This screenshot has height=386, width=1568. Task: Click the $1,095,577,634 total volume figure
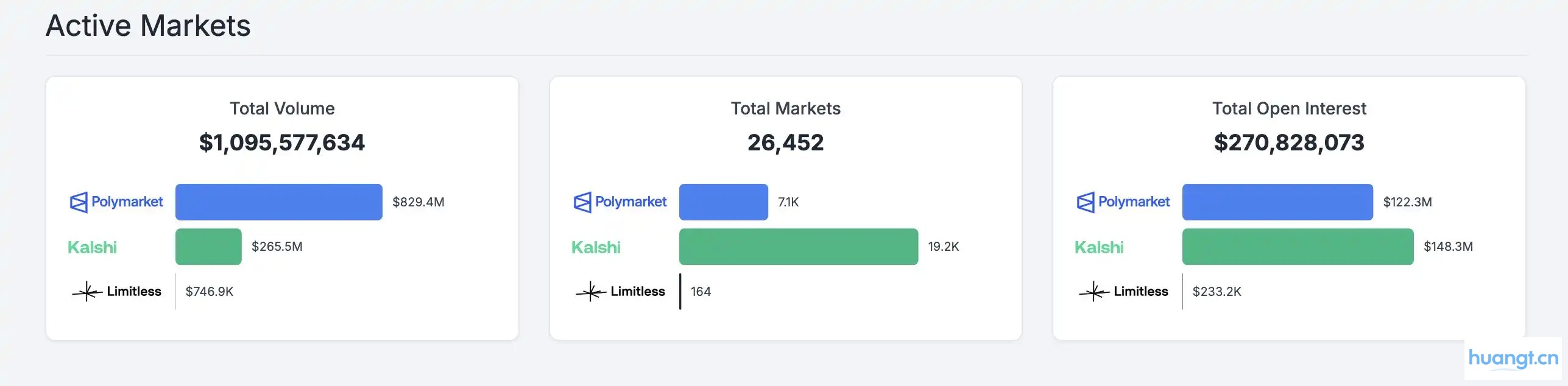click(282, 143)
